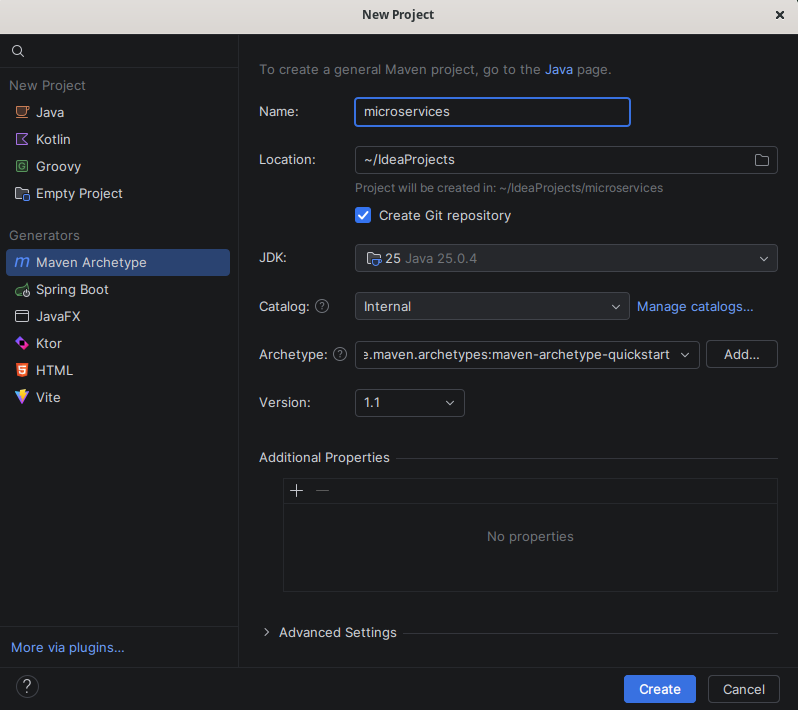This screenshot has width=798, height=710.
Task: Expand Advanced Settings section
Action: [x=266, y=632]
